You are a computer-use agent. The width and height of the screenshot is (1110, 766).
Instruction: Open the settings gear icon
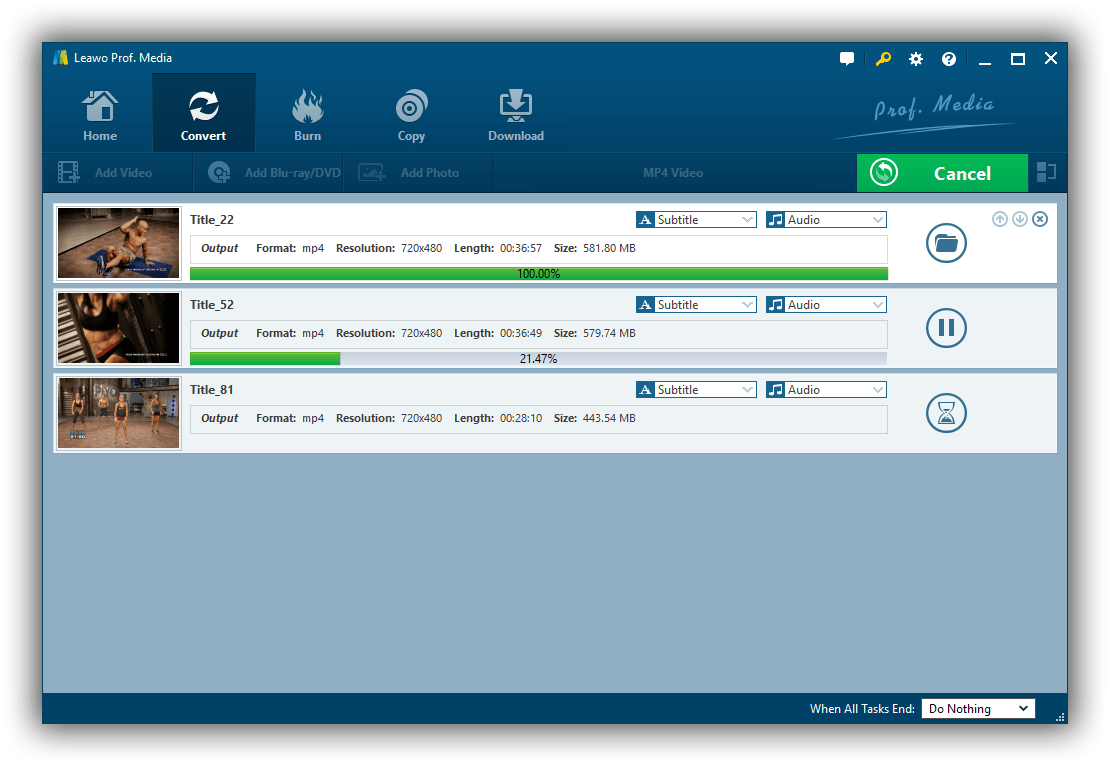point(915,58)
